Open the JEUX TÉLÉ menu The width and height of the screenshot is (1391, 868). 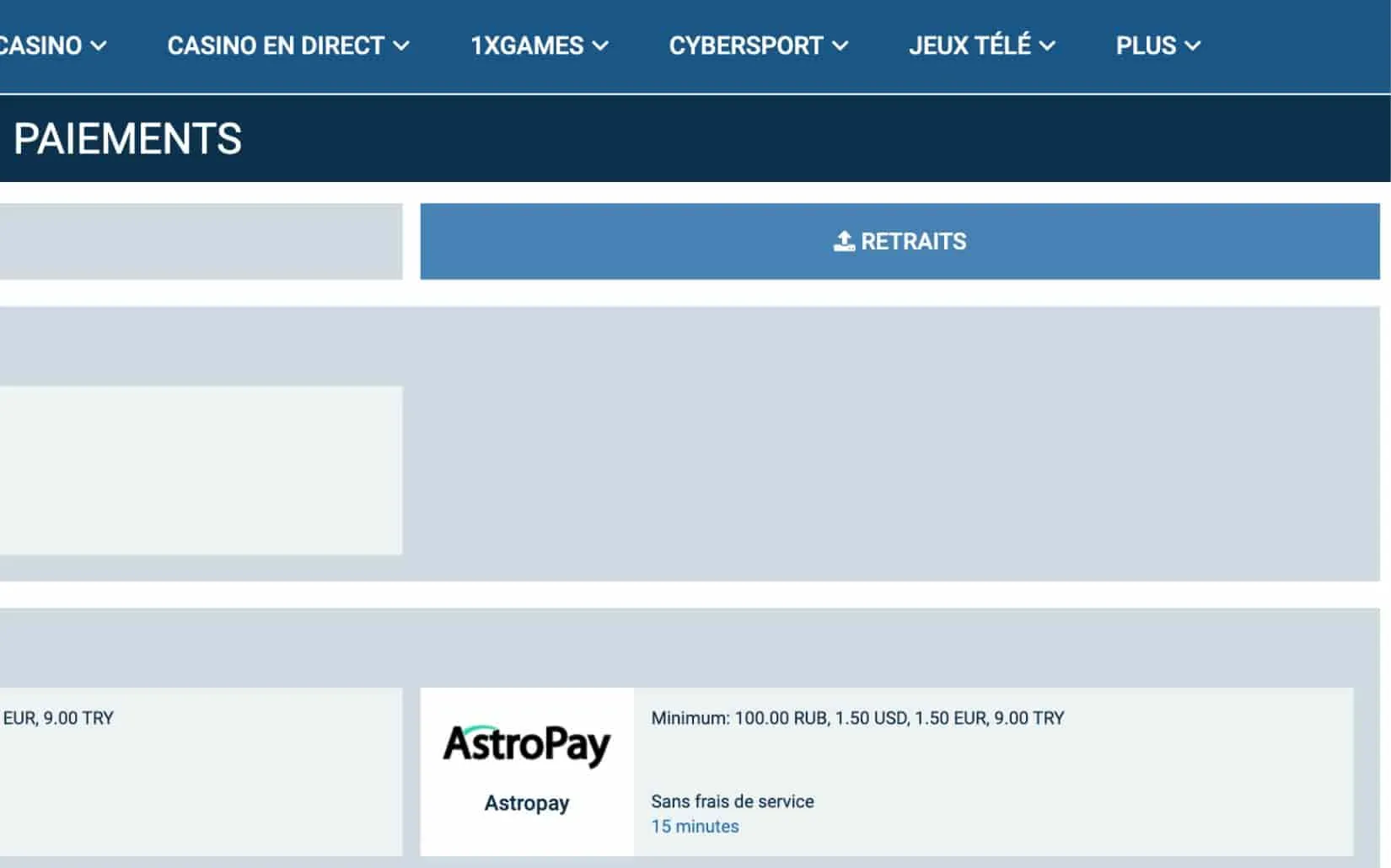(982, 46)
